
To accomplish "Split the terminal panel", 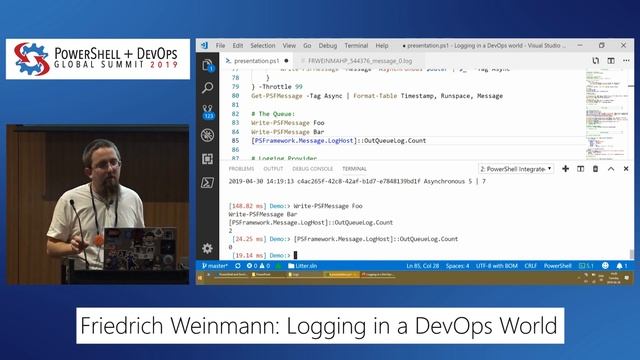I will (580, 169).
